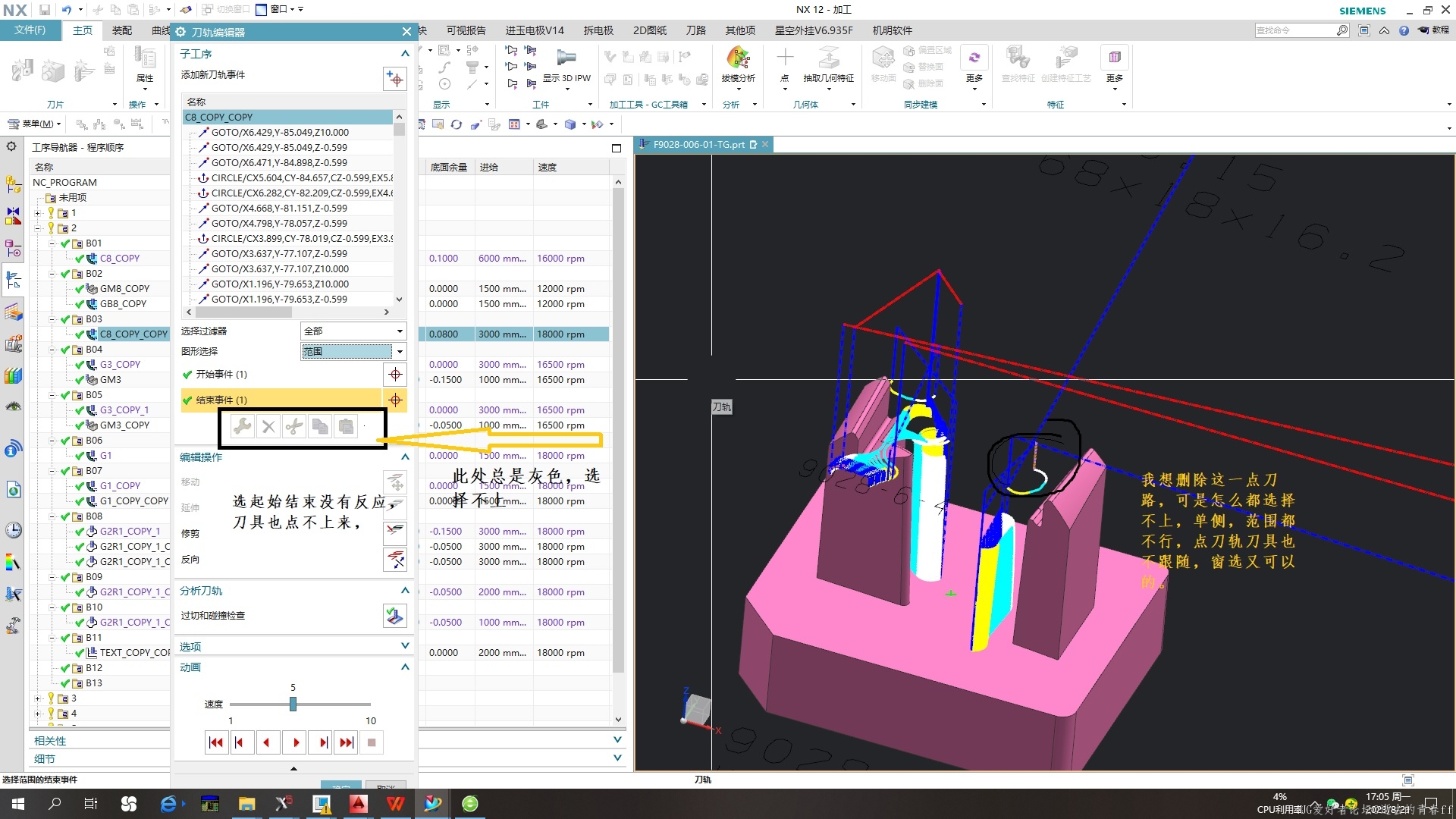The width and height of the screenshot is (1456, 819).
Task: Click the Save icon in the title bar
Action: pos(45,10)
